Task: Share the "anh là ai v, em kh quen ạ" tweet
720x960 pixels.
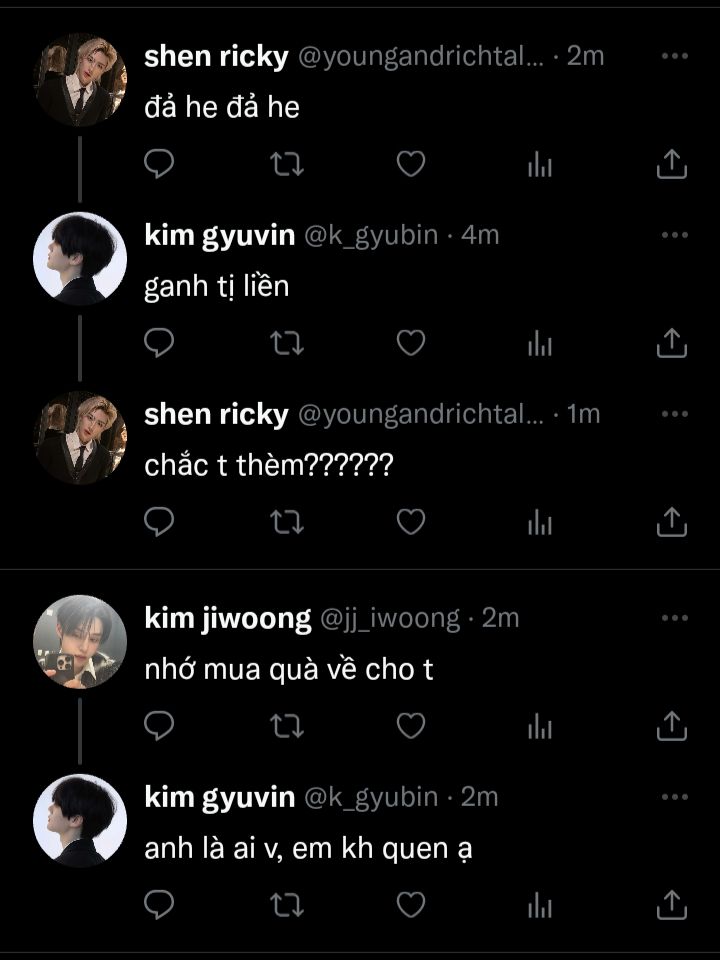Action: [672, 905]
